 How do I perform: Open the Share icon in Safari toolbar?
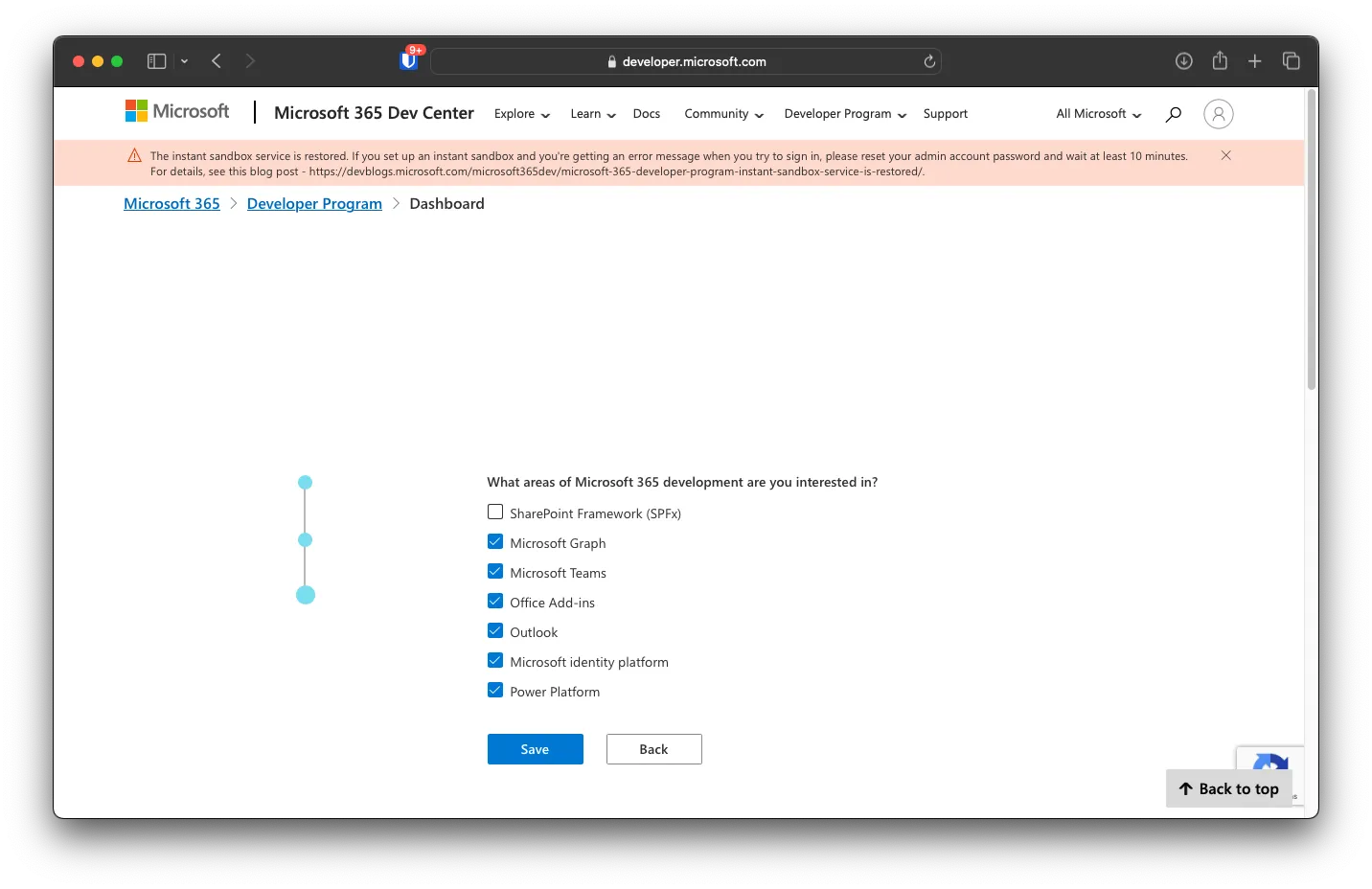tap(1220, 60)
